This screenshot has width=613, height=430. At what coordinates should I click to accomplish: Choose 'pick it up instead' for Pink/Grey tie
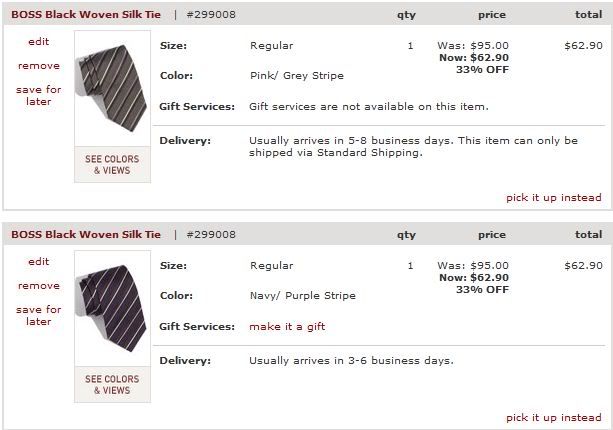(554, 198)
